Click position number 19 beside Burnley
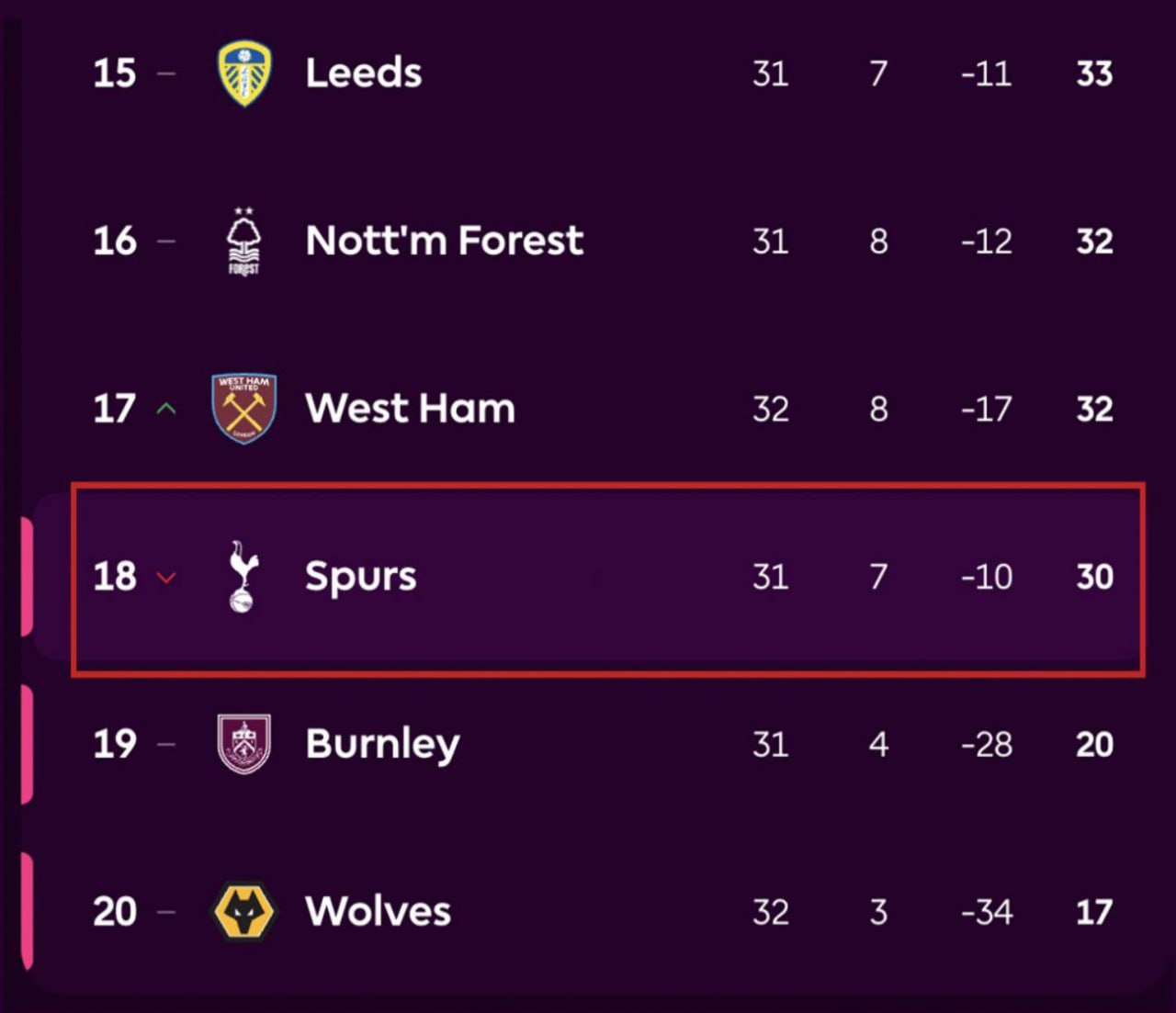 click(115, 744)
